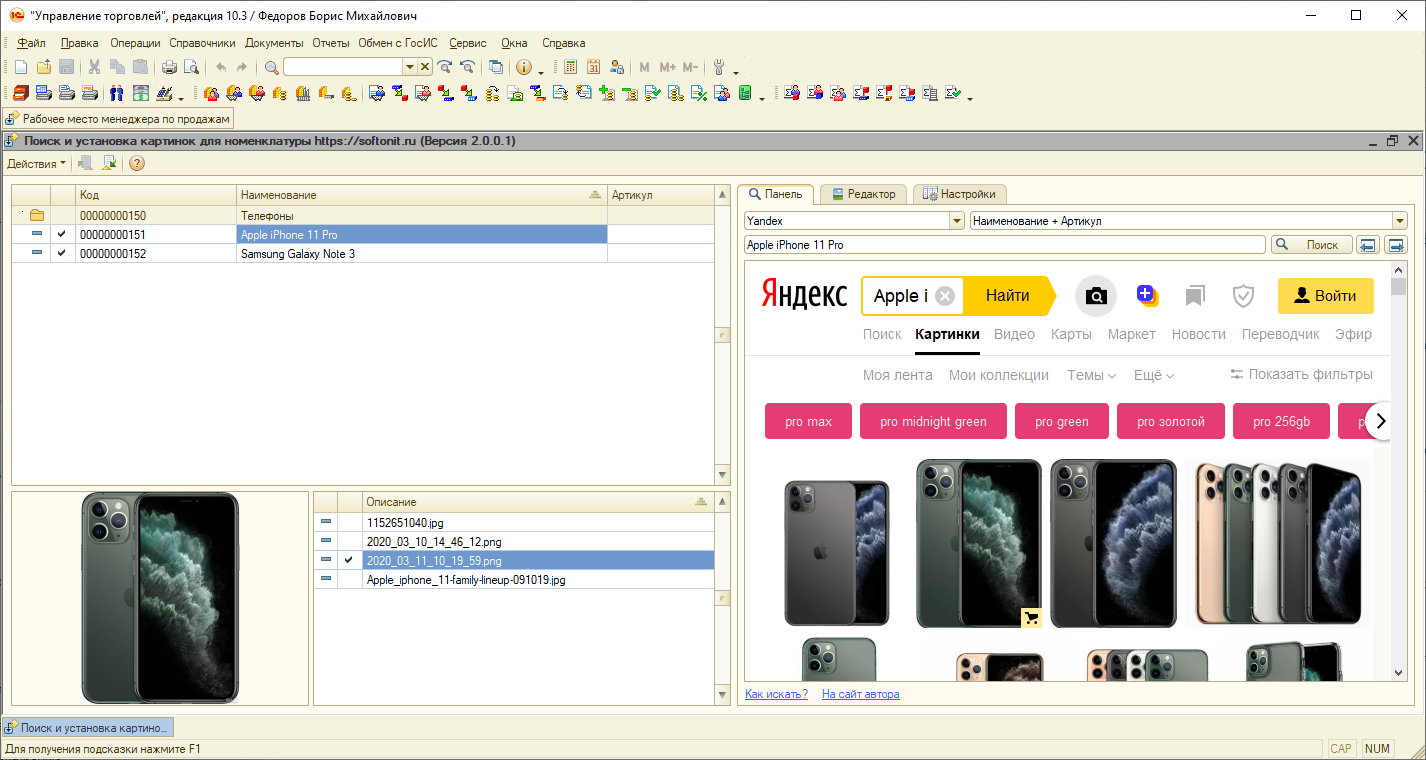Toggle checkmark for 2020_03_11_10_19_59.png
The width and height of the screenshot is (1426, 760).
[349, 560]
